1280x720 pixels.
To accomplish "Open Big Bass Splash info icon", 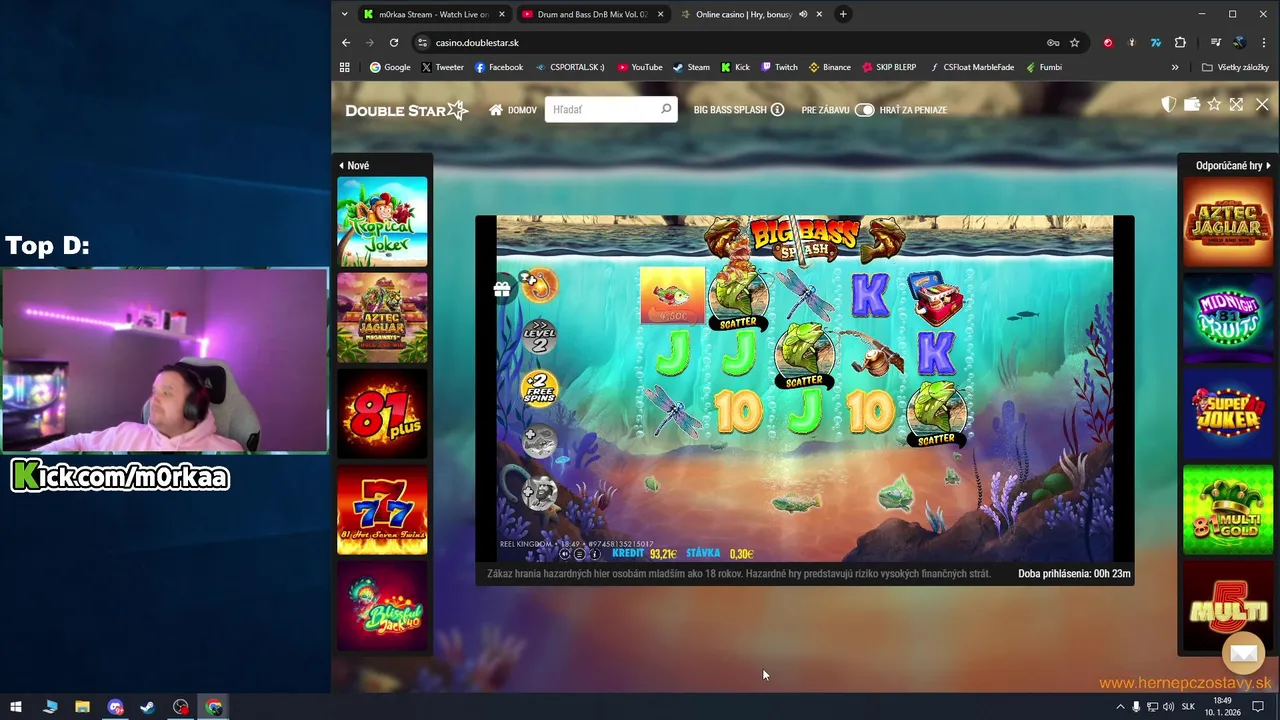I will point(777,110).
